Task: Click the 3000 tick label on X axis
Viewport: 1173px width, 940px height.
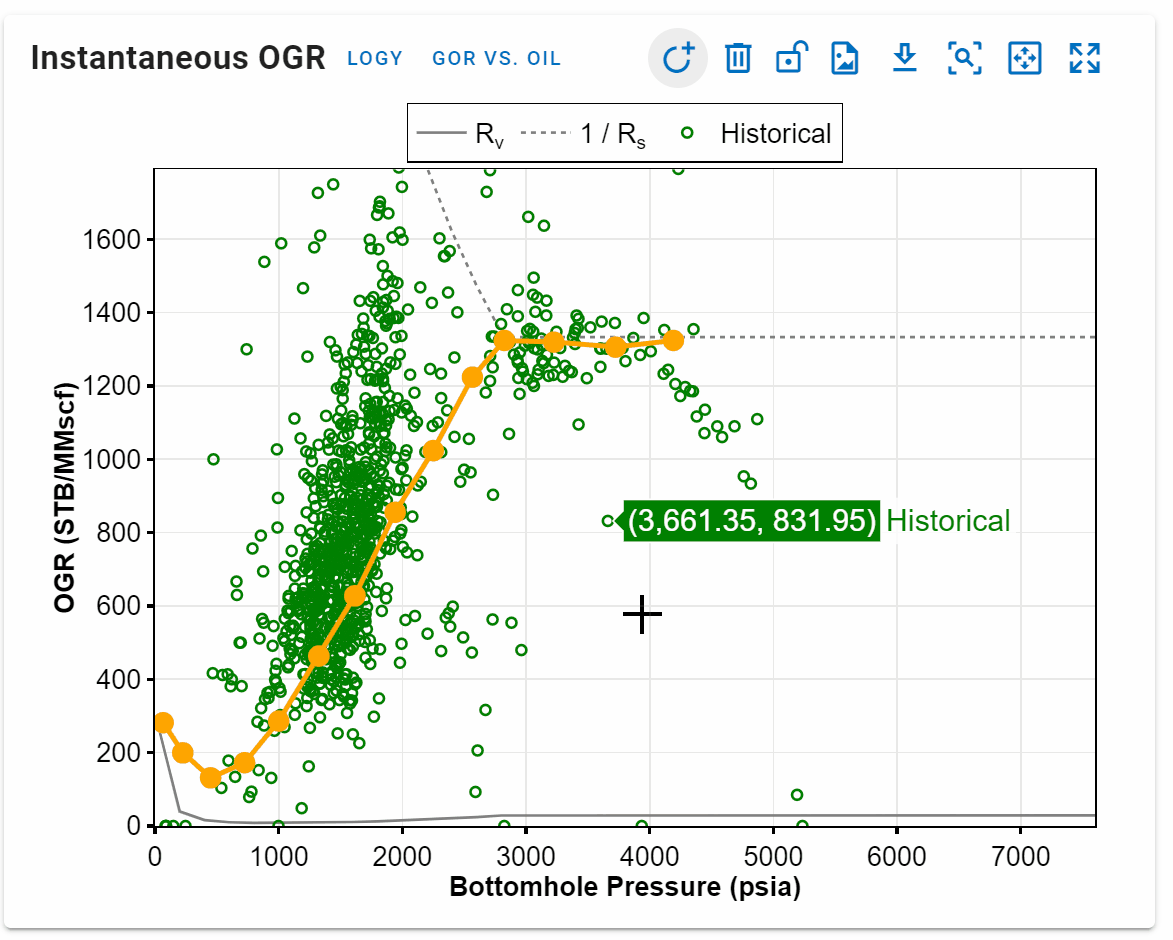Action: coord(526,856)
